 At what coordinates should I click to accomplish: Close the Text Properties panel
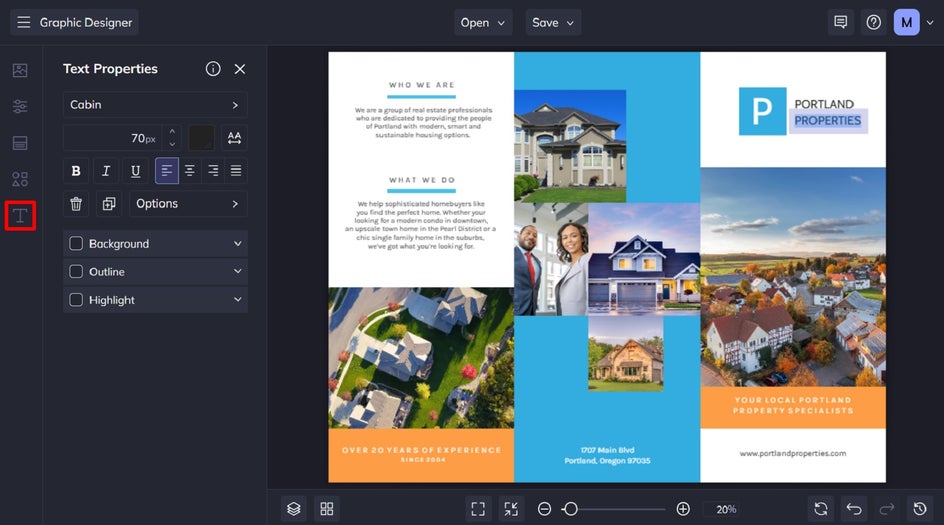240,69
